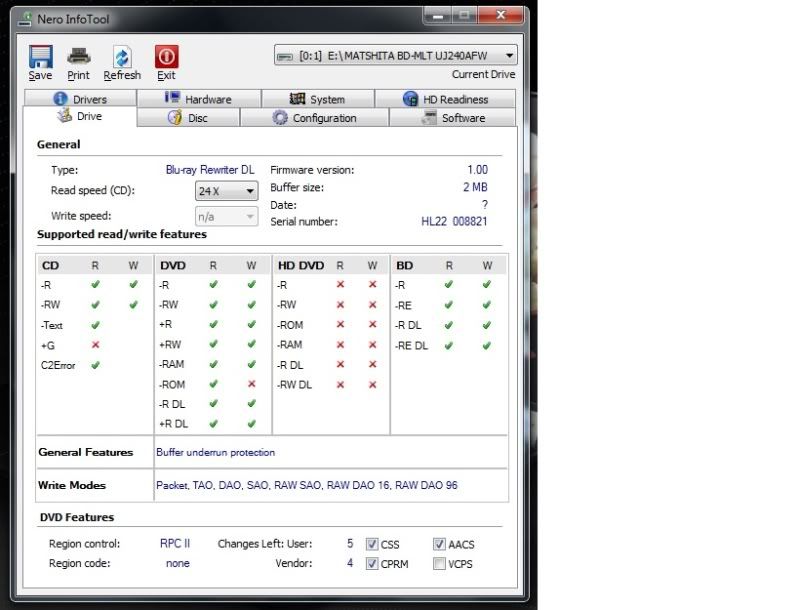
Task: Switch to the Hardware tab
Action: click(198, 99)
